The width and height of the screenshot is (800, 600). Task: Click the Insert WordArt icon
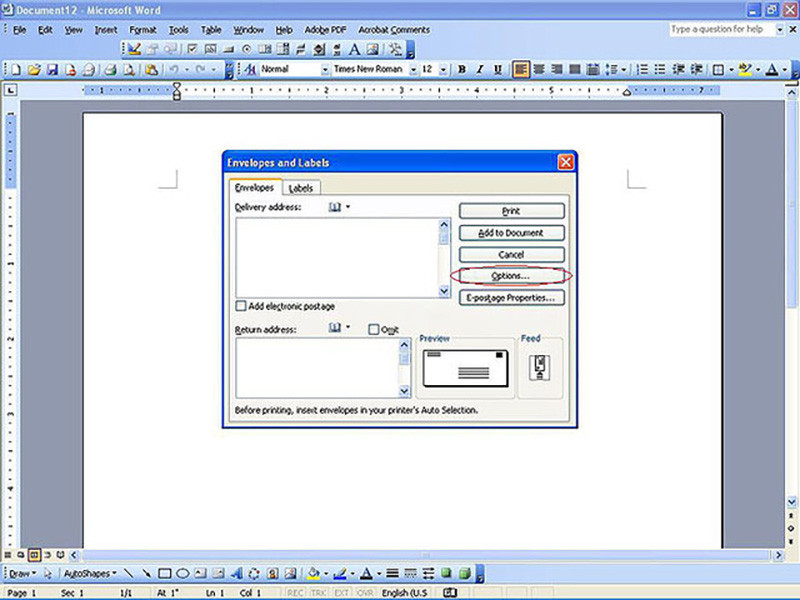tap(236, 573)
